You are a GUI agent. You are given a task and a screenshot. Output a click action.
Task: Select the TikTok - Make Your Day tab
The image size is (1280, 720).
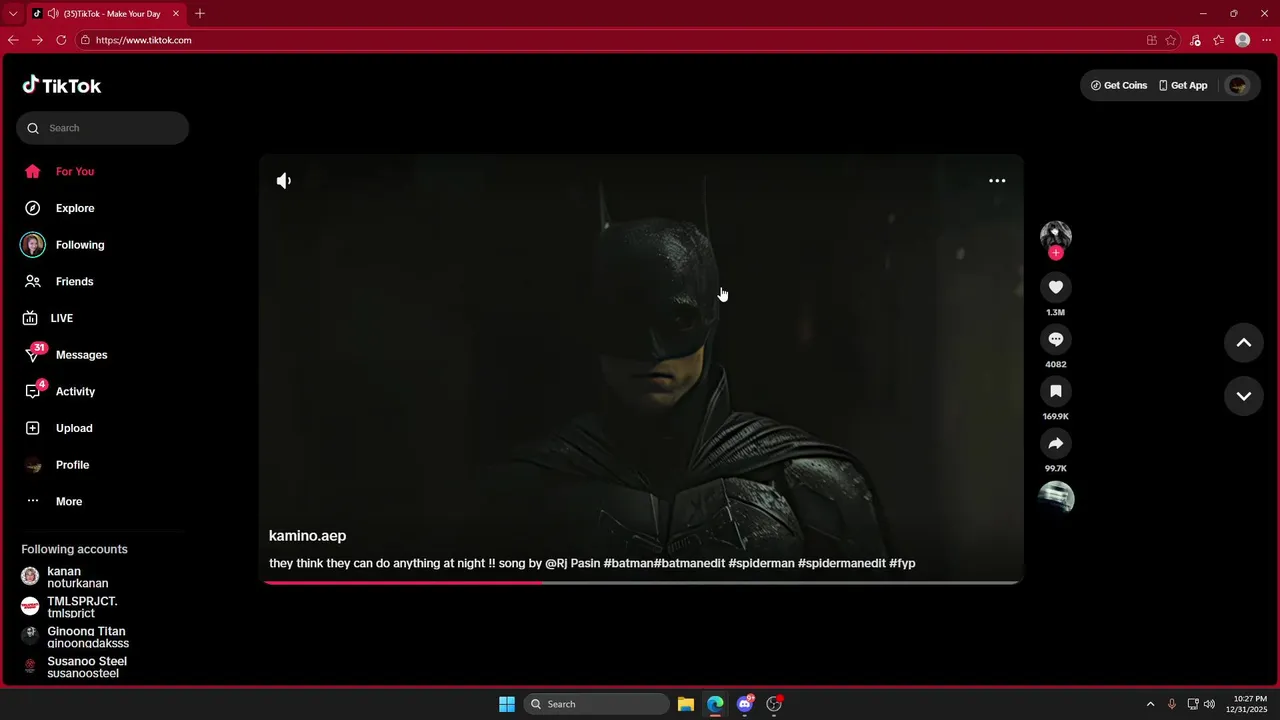pos(105,14)
